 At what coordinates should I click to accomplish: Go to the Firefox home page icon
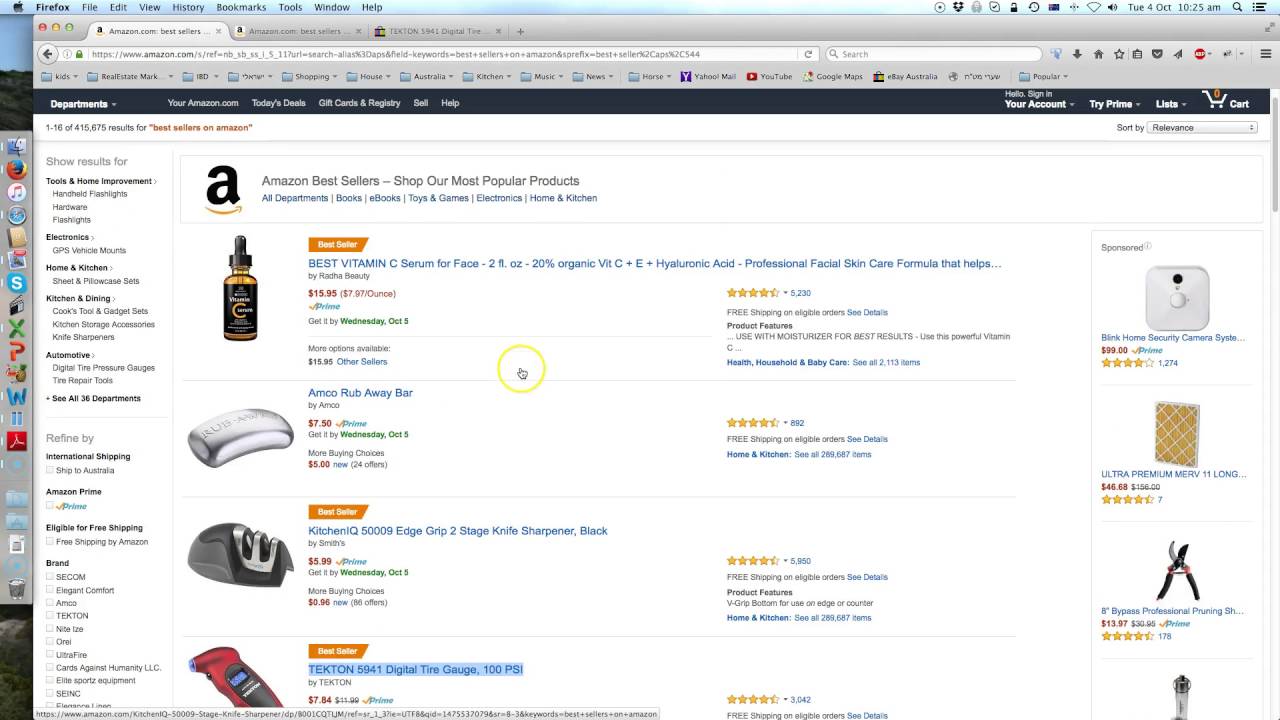click(1098, 54)
